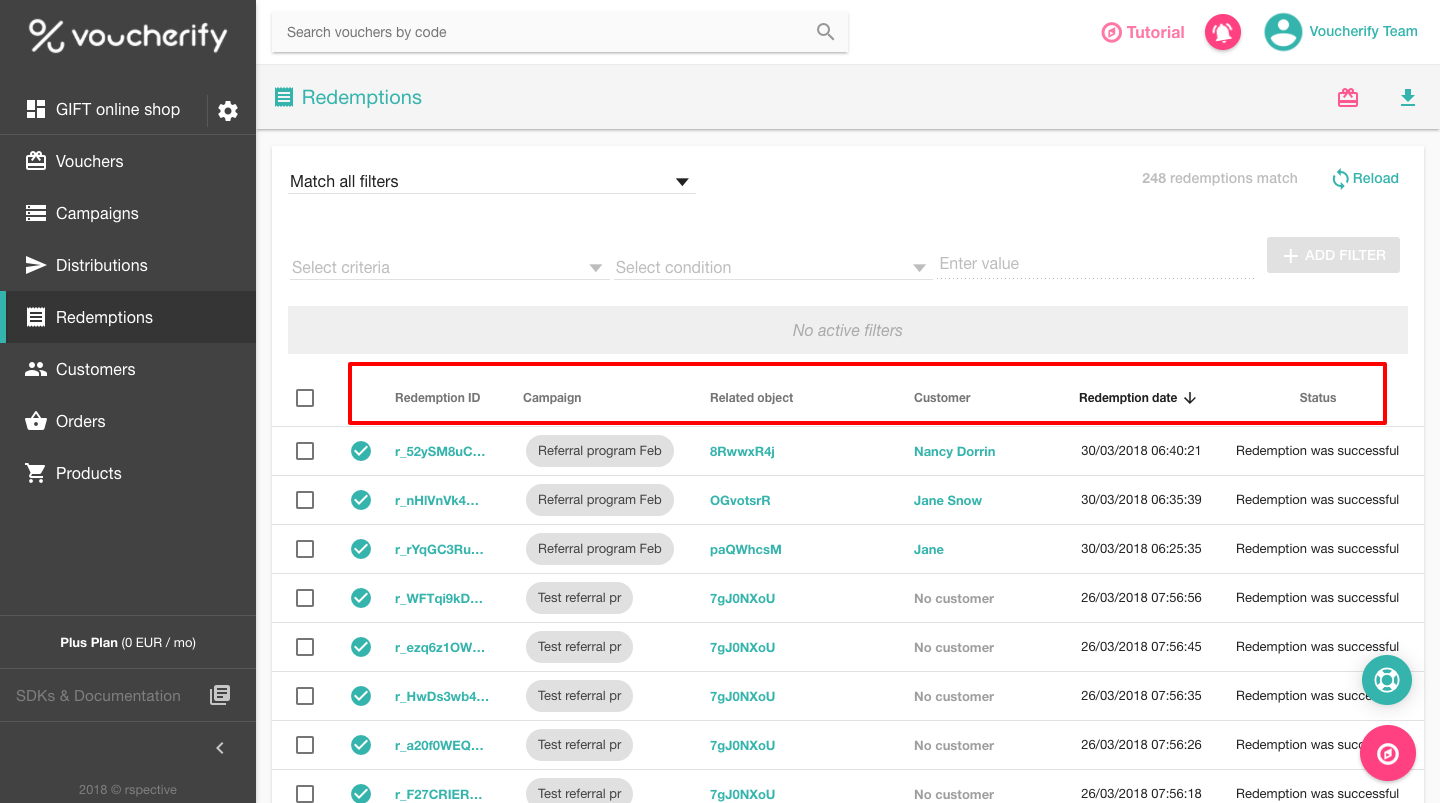Open customer Jane Snow
This screenshot has height=803, width=1440.
coord(948,500)
